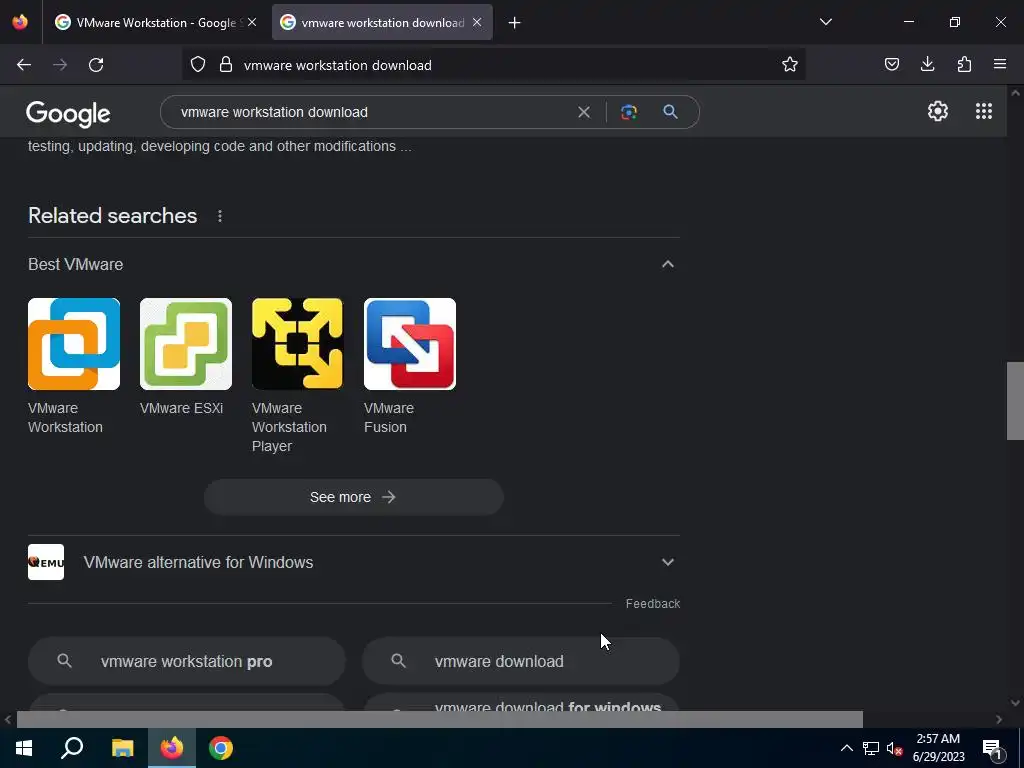Open the Google apps grid
1024x768 pixels.
coord(984,112)
